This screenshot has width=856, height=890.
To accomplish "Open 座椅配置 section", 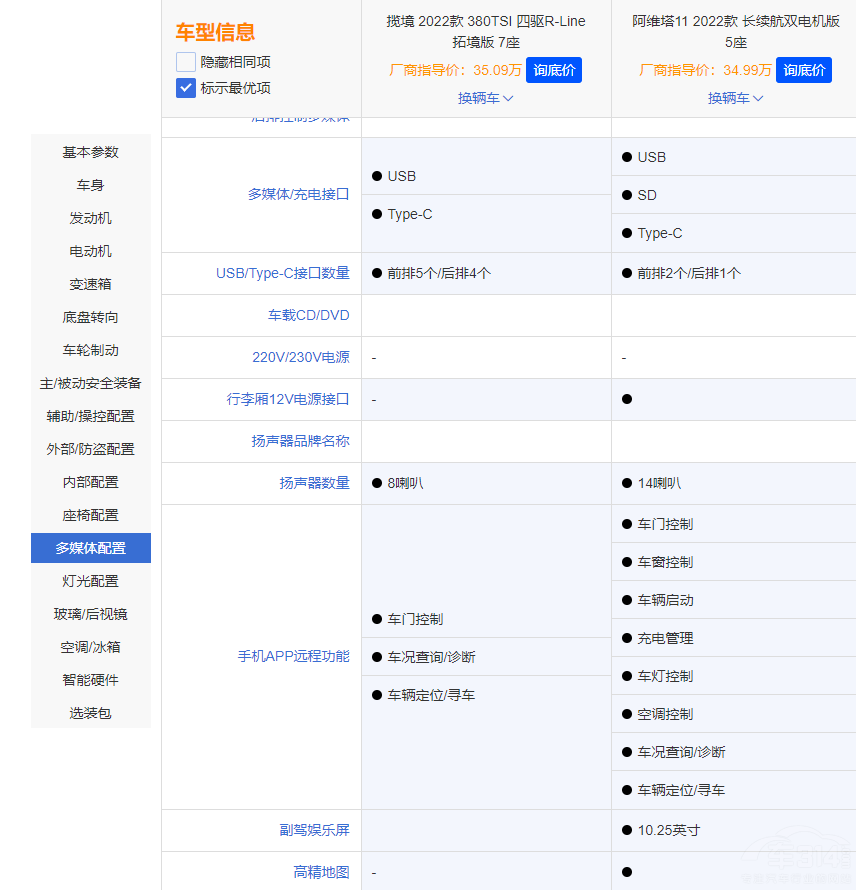I will tap(91, 515).
